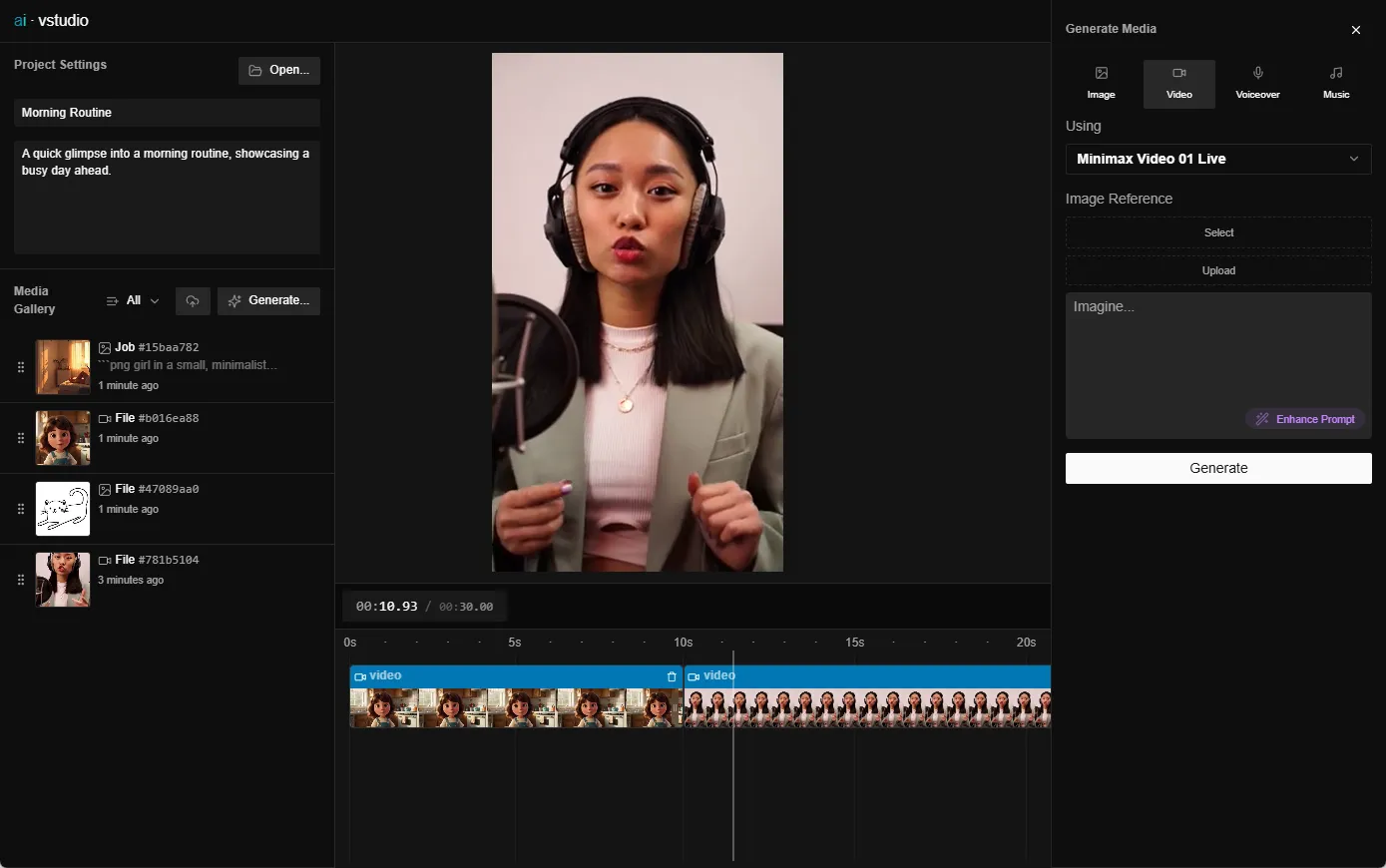Click Select under Image Reference
Viewport: 1386px width, 868px height.
click(1217, 232)
